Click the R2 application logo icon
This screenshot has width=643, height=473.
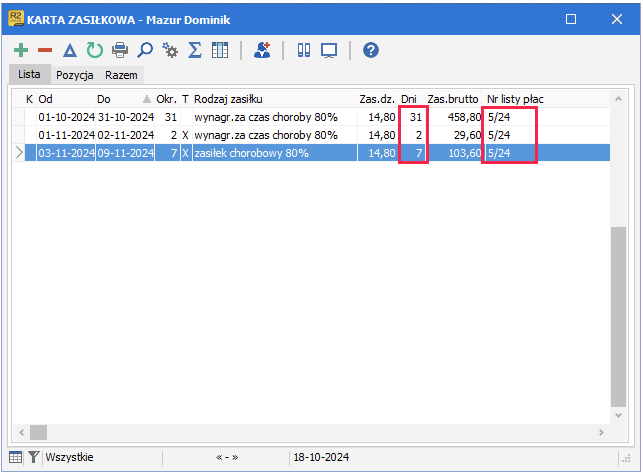[16, 19]
